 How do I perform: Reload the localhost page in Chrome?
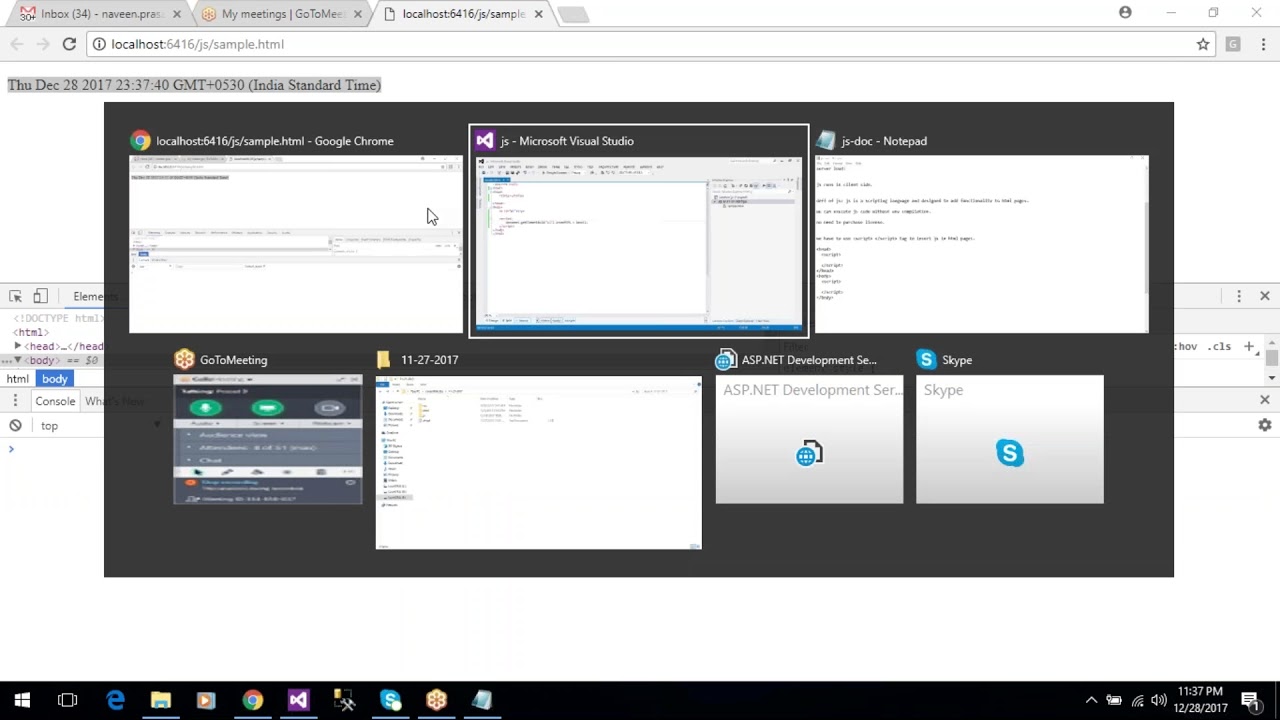point(69,44)
